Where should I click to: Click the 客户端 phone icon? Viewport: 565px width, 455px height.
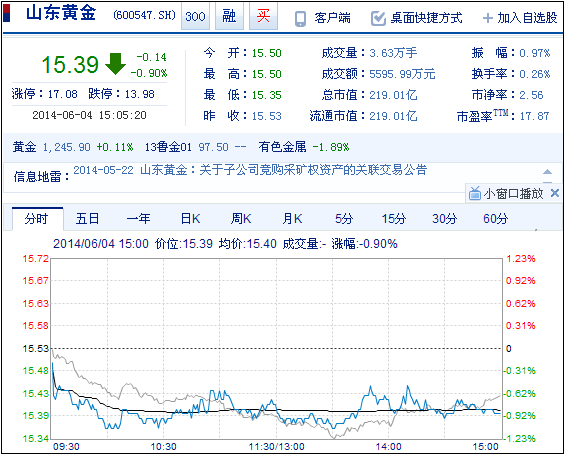point(300,19)
